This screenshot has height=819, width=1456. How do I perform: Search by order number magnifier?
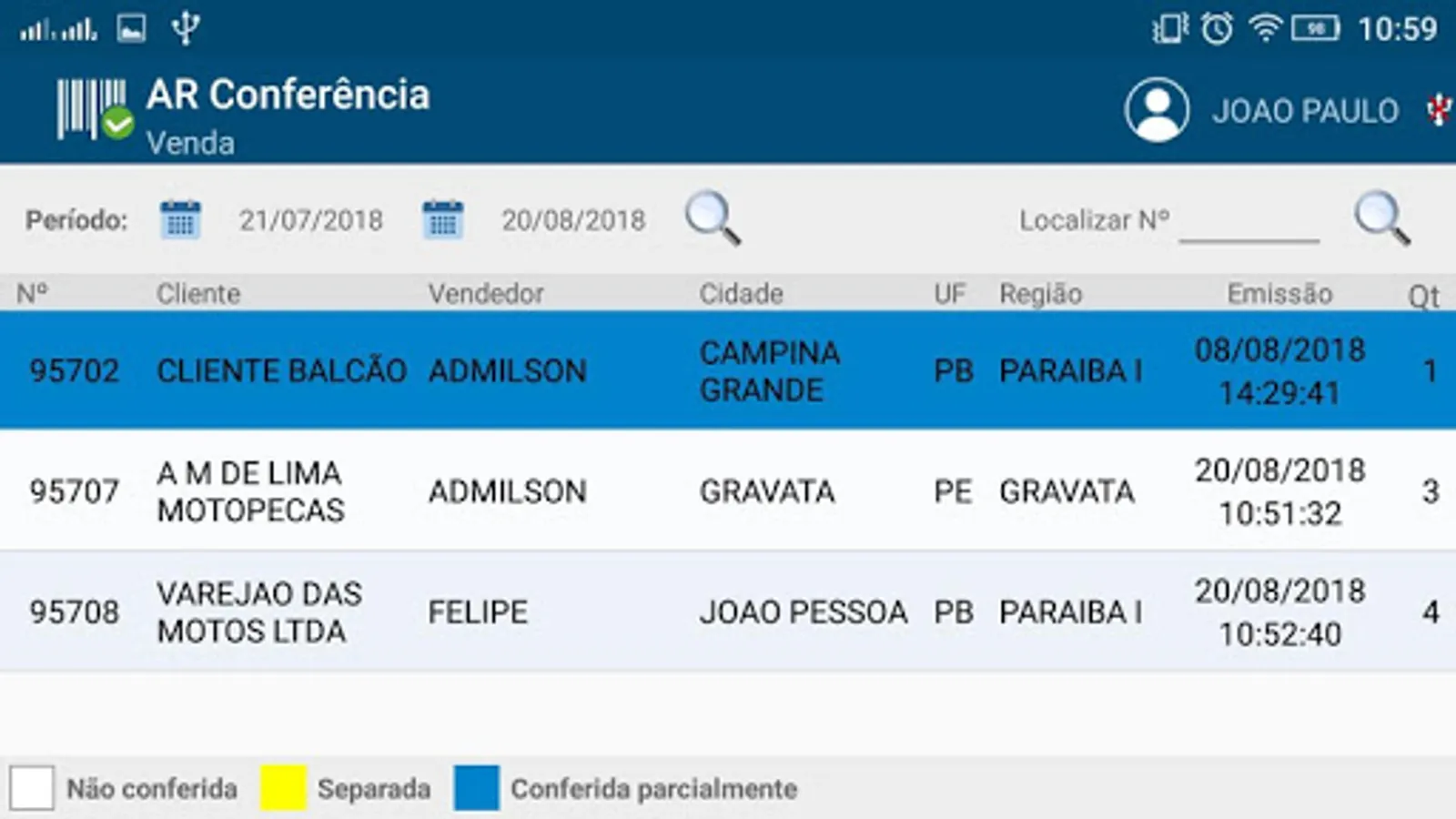[1381, 218]
